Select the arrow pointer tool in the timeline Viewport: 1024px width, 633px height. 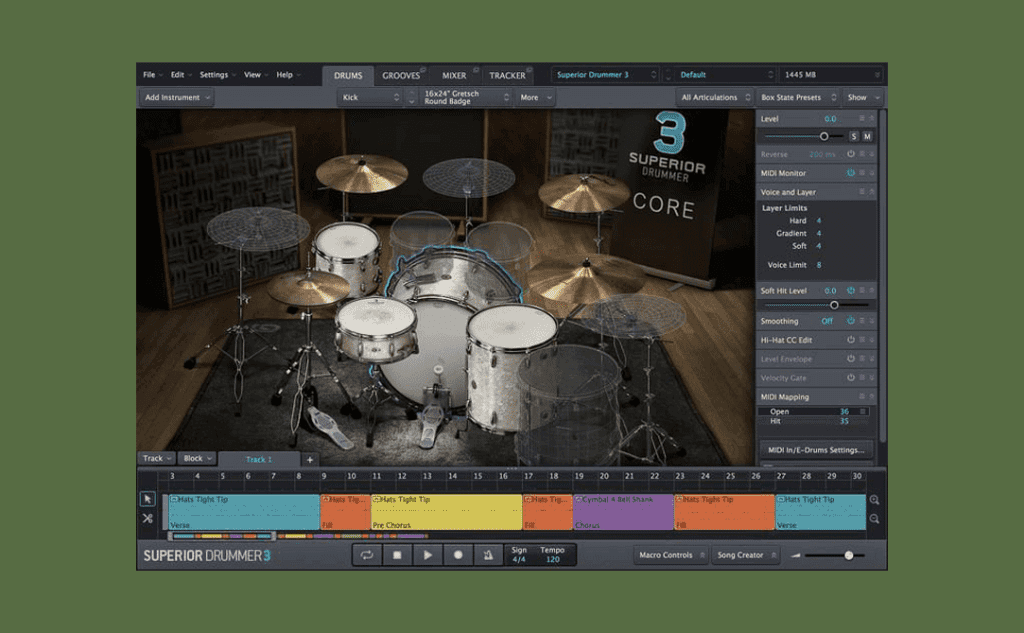pos(148,499)
